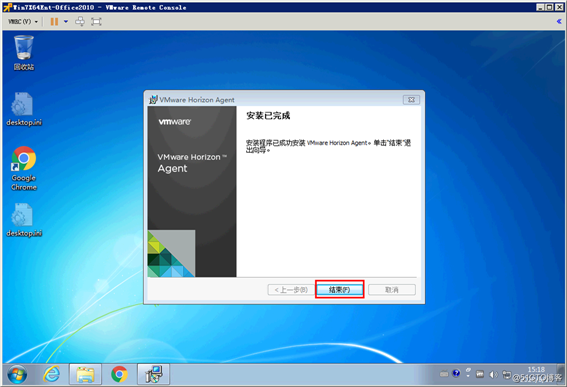Open the Windows Start menu orb

[x=17, y=374]
